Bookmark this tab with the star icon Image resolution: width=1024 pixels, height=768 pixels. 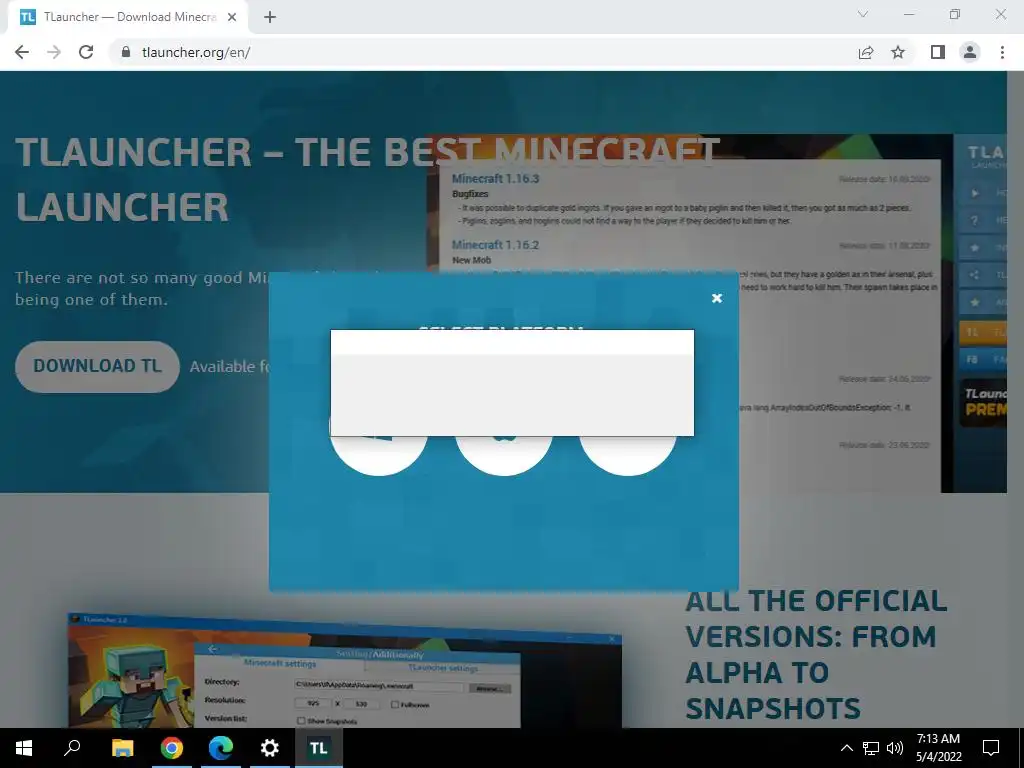click(898, 52)
